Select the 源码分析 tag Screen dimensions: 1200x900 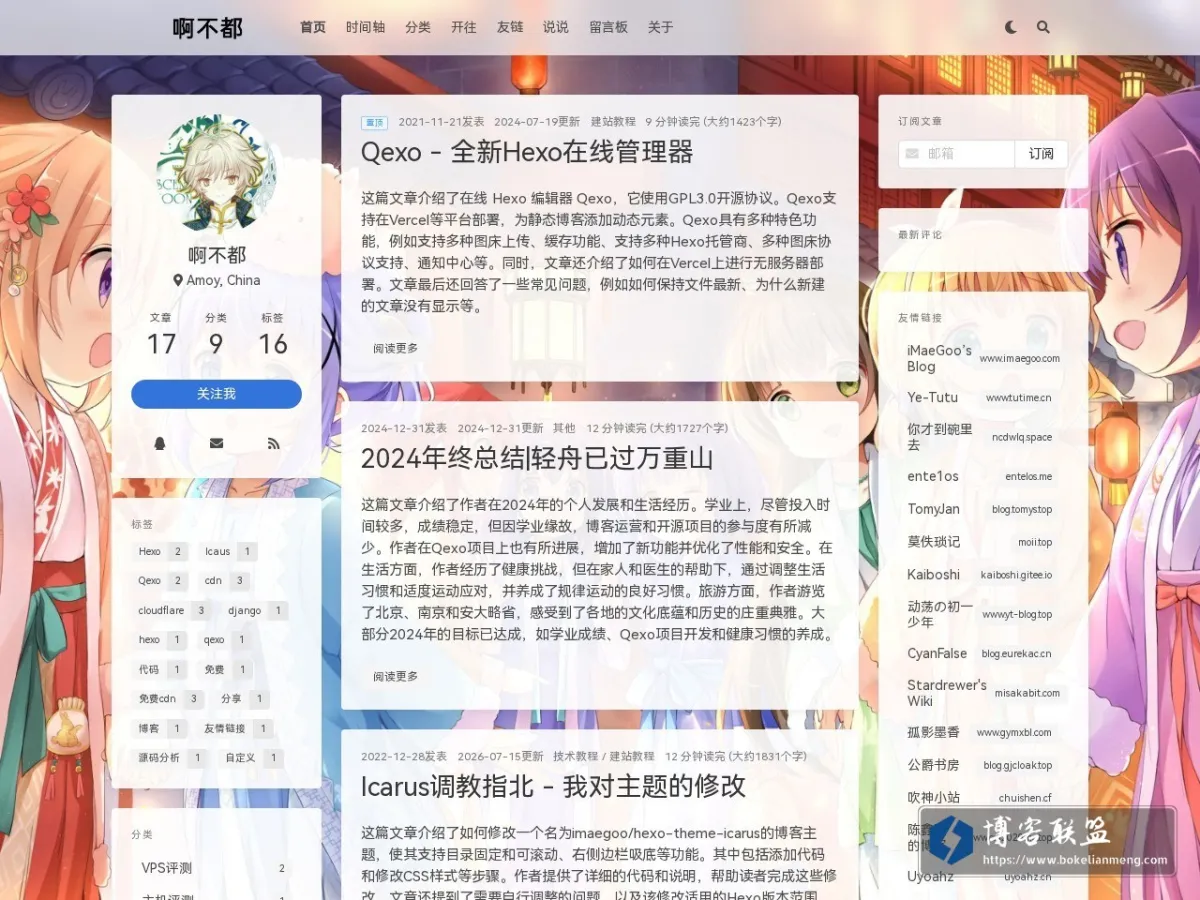171,758
